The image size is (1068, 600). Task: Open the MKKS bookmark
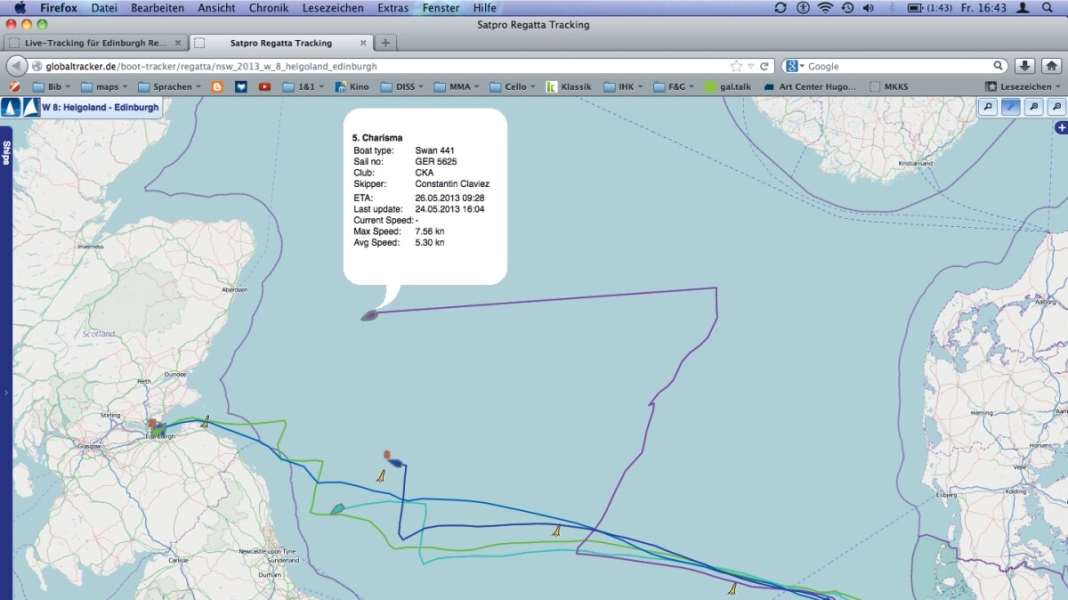889,86
